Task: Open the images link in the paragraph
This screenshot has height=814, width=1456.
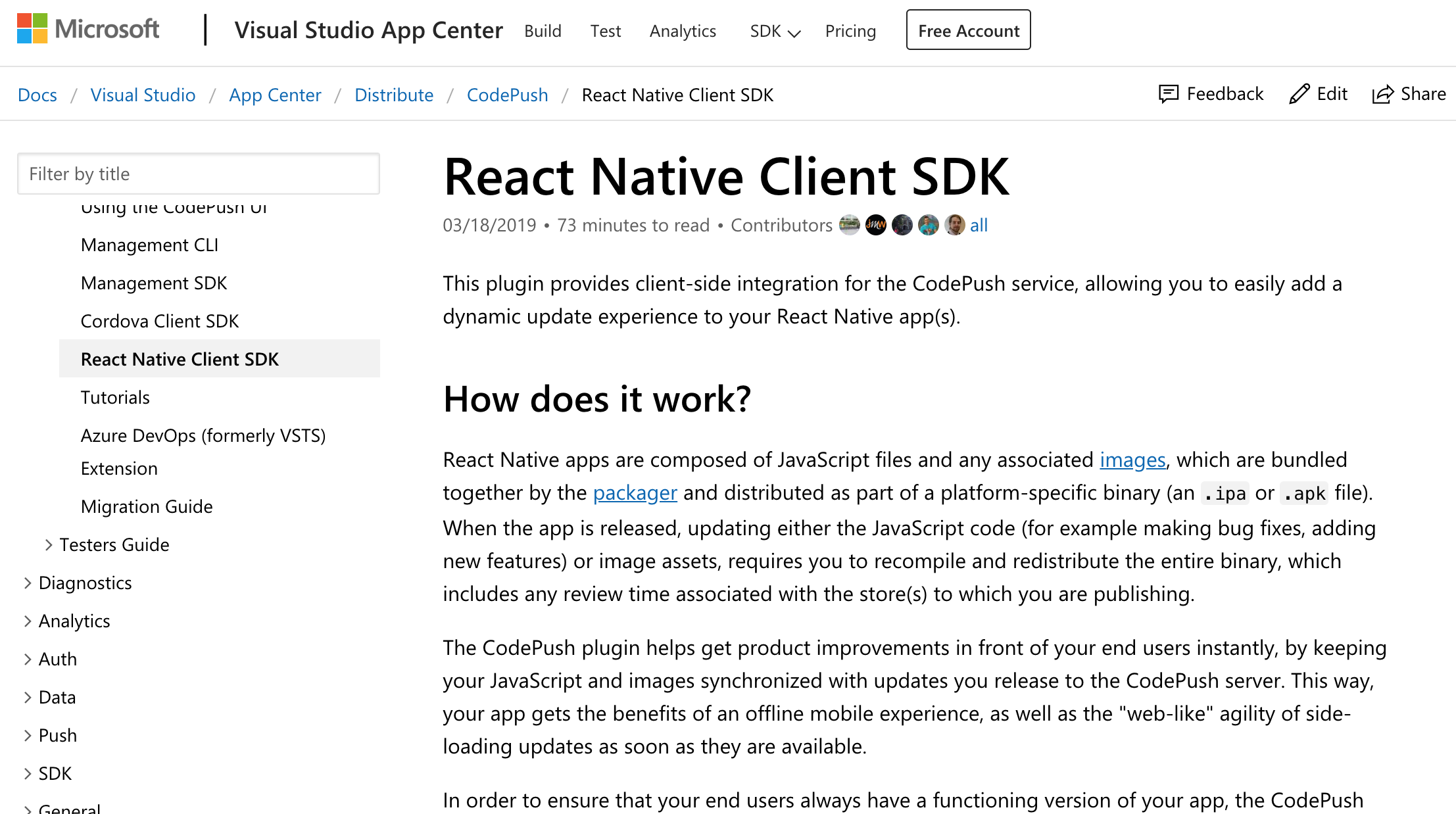Action: tap(1132, 460)
